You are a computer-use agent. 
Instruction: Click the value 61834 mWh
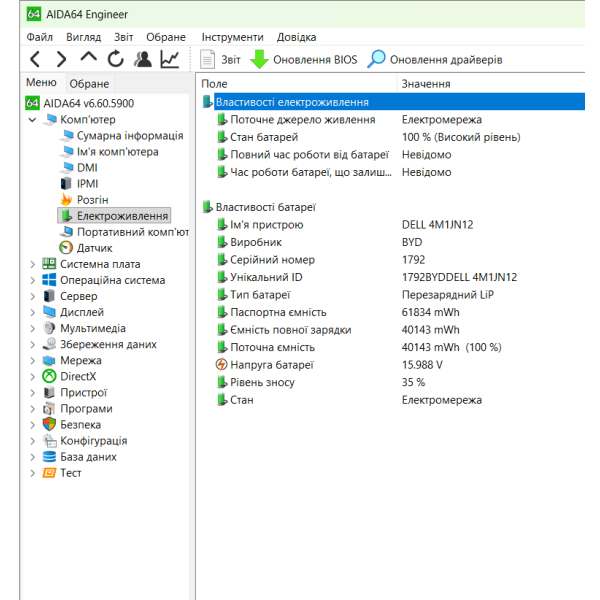430,312
